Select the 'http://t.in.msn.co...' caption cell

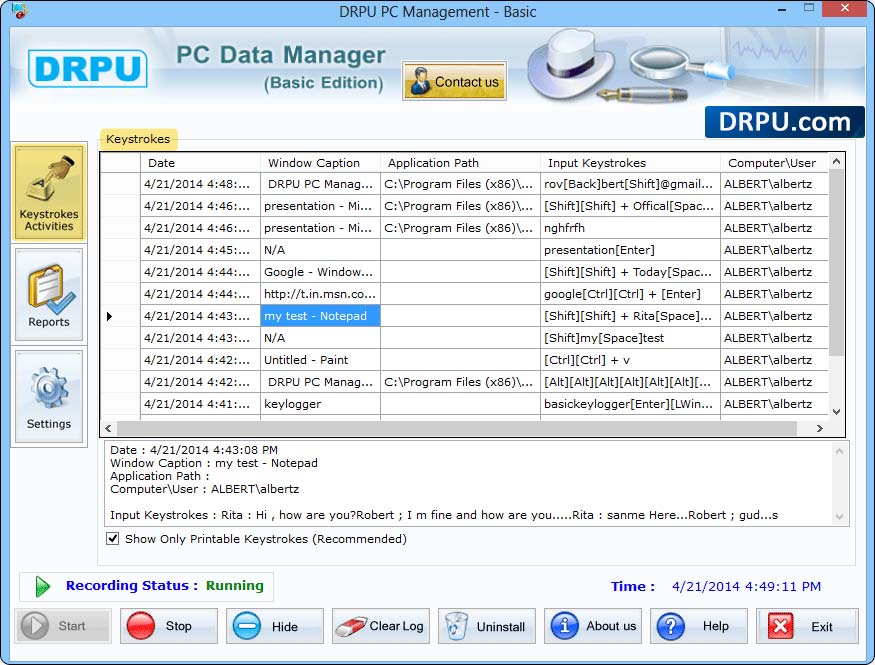click(x=320, y=294)
